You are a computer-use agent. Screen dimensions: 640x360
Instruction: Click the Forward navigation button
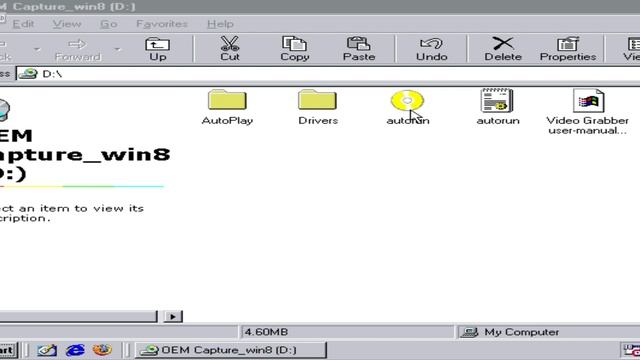pos(78,49)
